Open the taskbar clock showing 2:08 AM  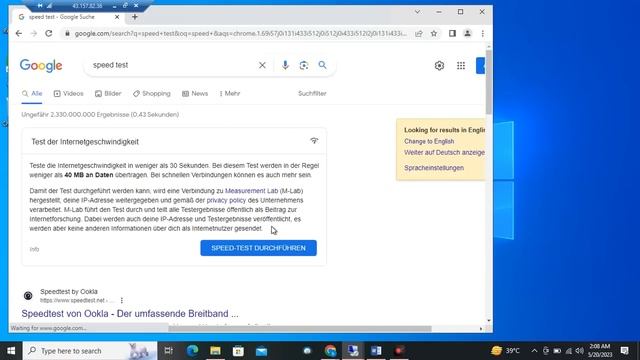600,351
